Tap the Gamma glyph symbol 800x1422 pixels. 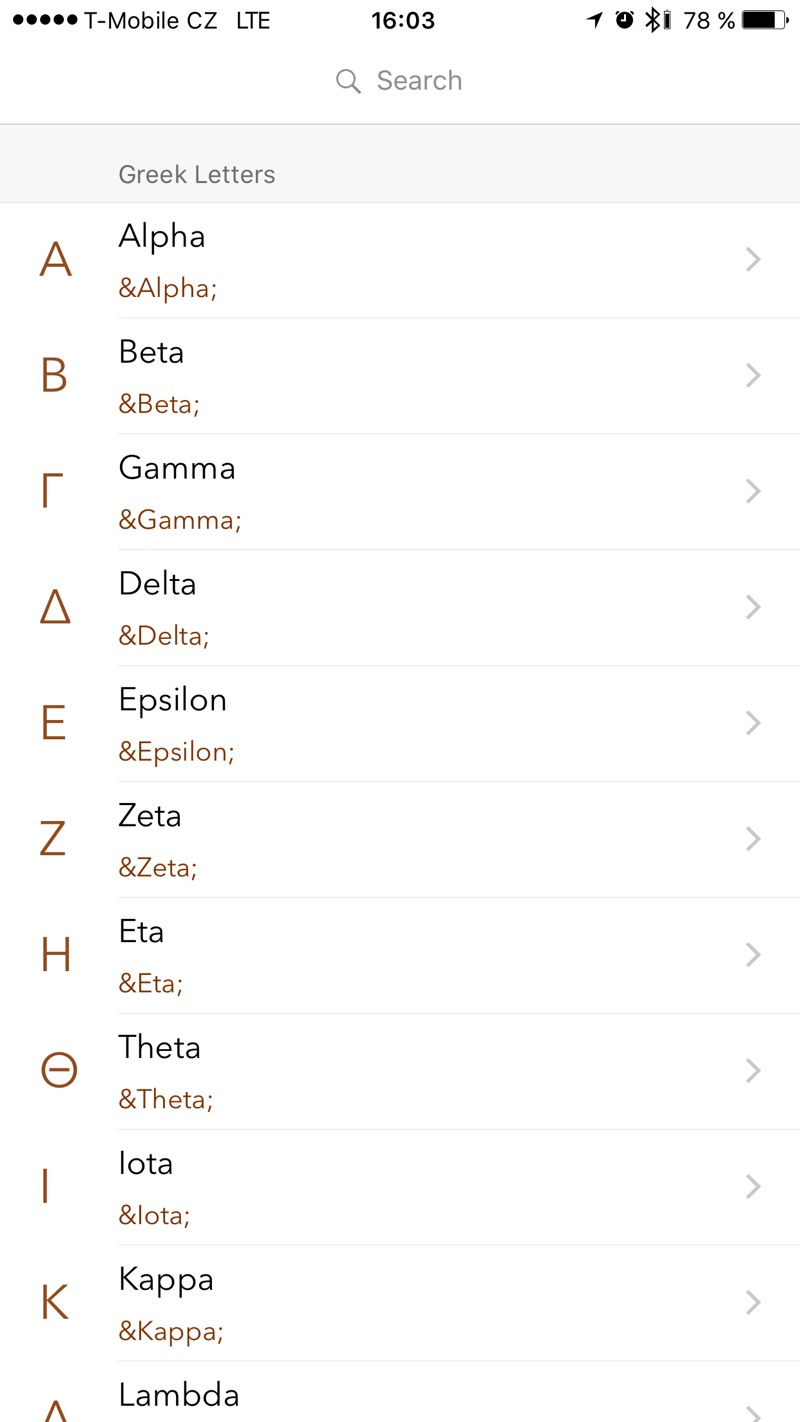click(53, 492)
